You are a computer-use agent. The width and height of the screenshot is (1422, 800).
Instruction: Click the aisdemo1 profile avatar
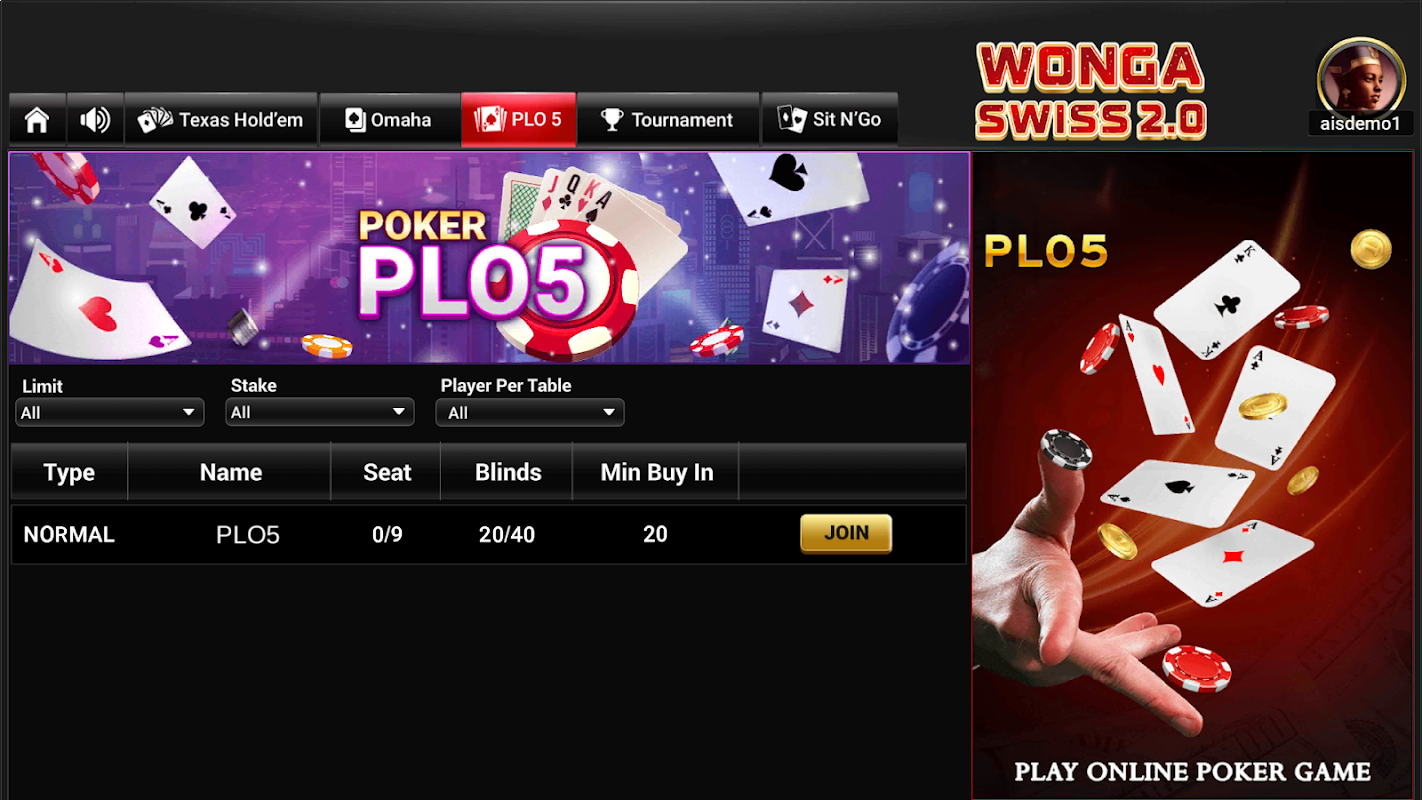pyautogui.click(x=1361, y=76)
